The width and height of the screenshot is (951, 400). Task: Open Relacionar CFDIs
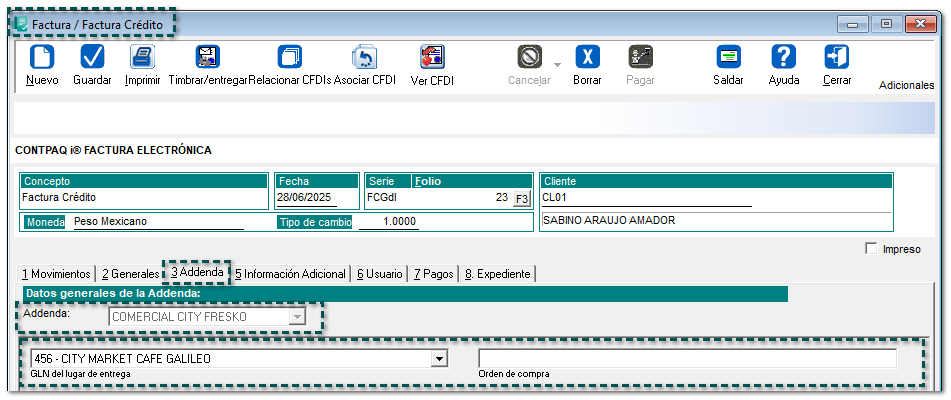tap(289, 57)
